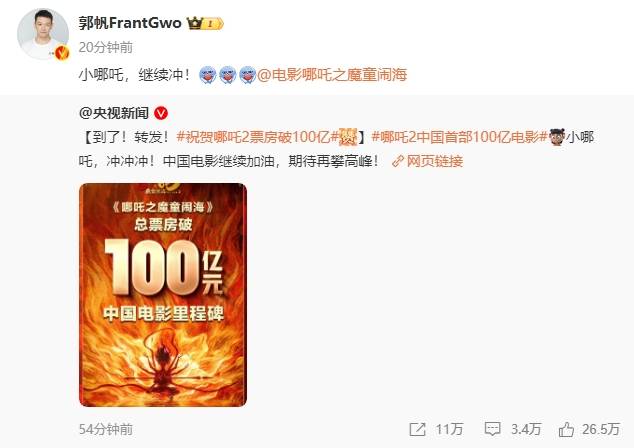Open 郭帆FrantGwo username link
This screenshot has height=448, width=634.
(x=130, y=23)
